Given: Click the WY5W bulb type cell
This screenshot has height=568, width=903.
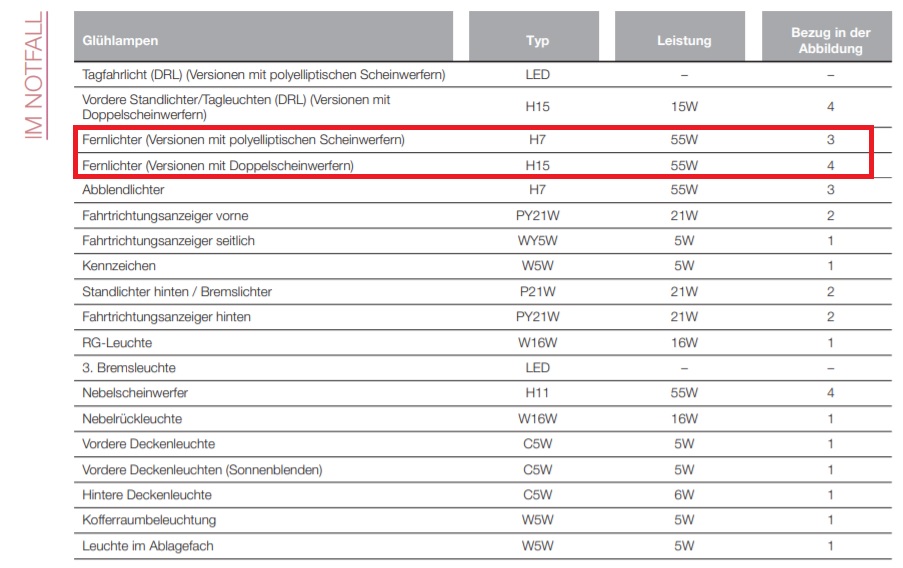Looking at the screenshot, I should 537,241.
